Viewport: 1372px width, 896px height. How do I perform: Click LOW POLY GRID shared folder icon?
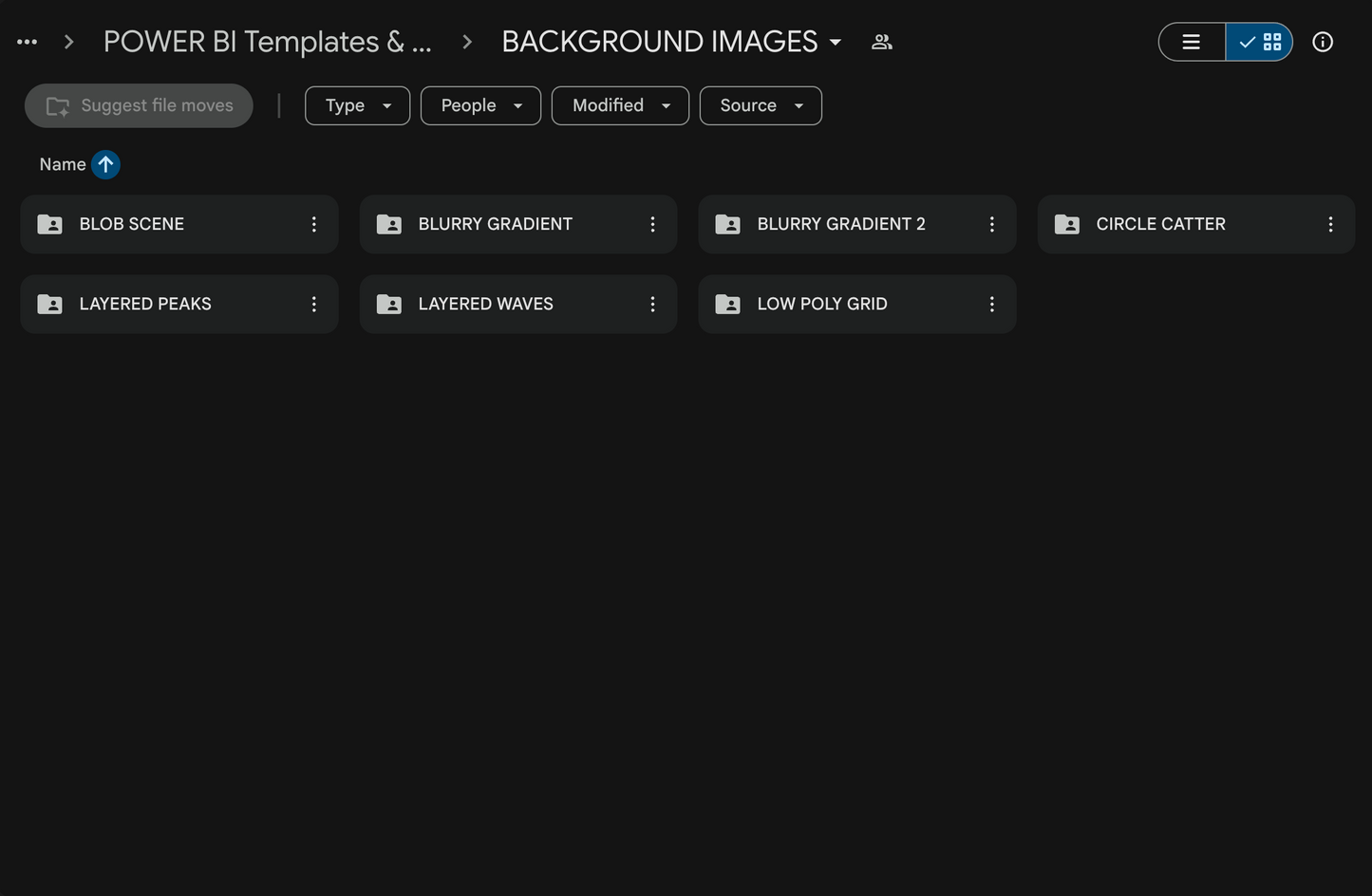click(x=728, y=304)
